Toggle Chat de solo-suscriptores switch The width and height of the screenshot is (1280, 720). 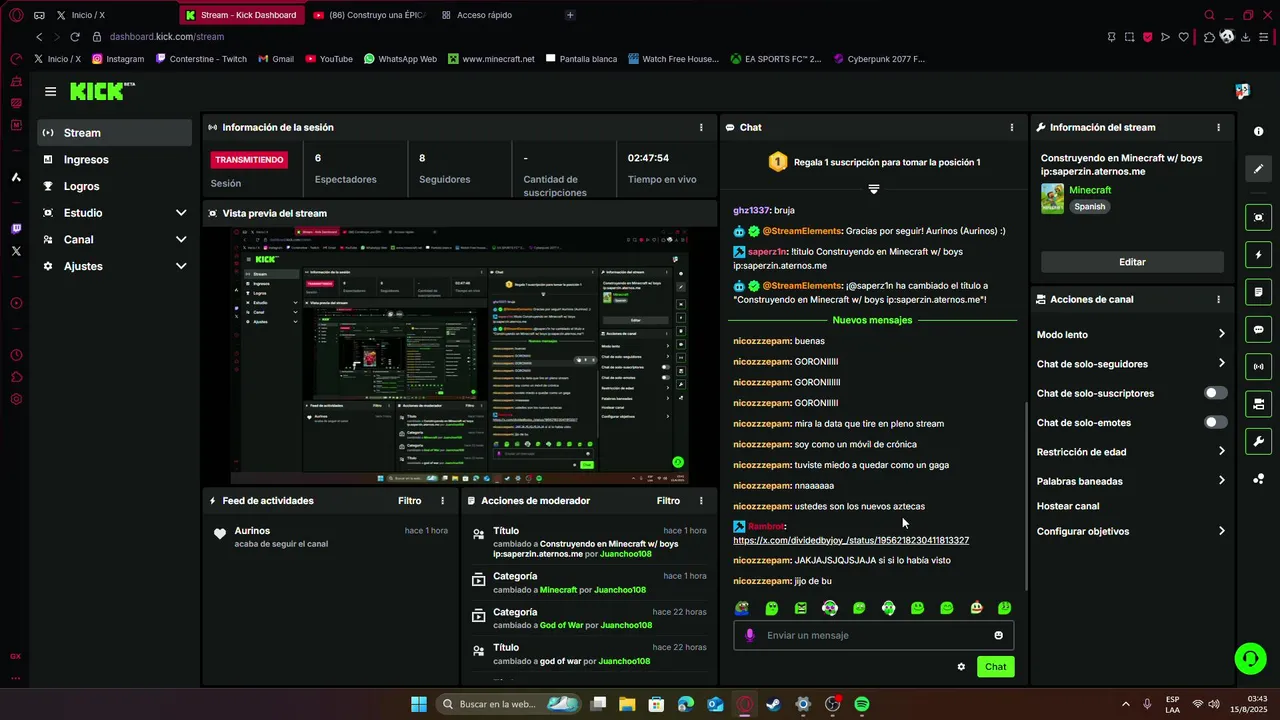point(1215,393)
